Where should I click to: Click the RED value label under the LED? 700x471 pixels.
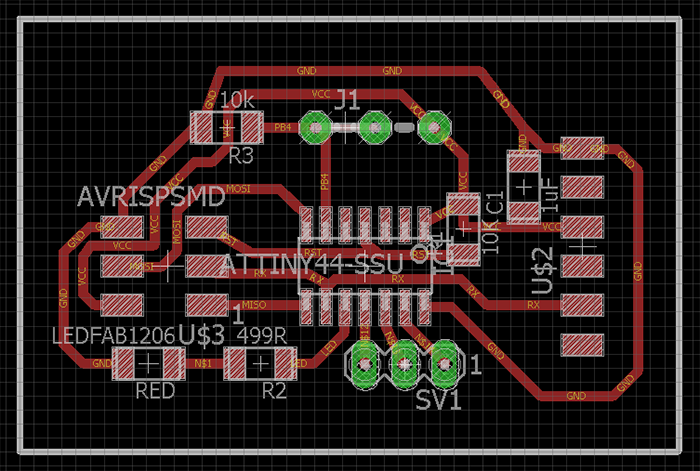[155, 391]
